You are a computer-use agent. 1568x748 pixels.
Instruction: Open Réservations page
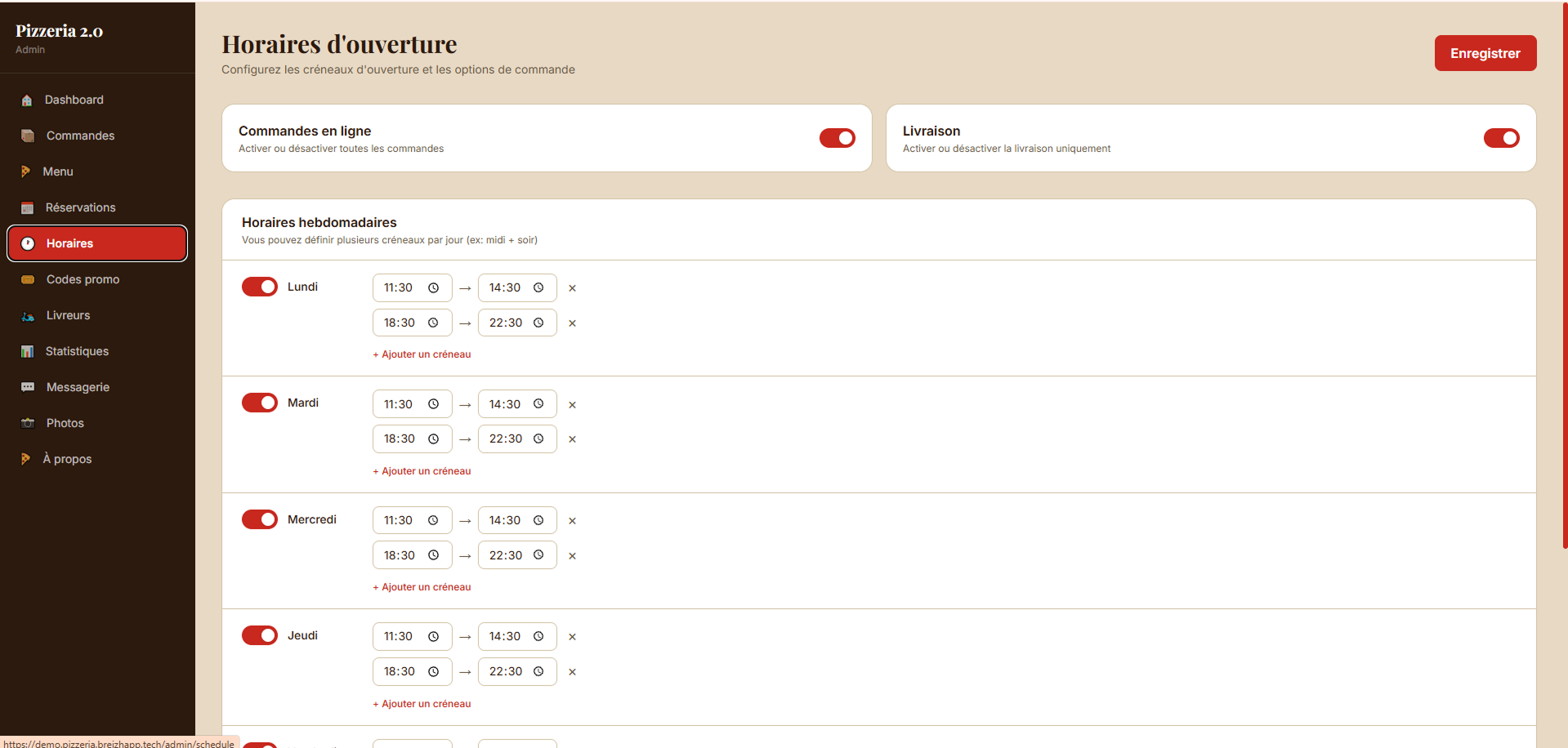[x=97, y=207]
